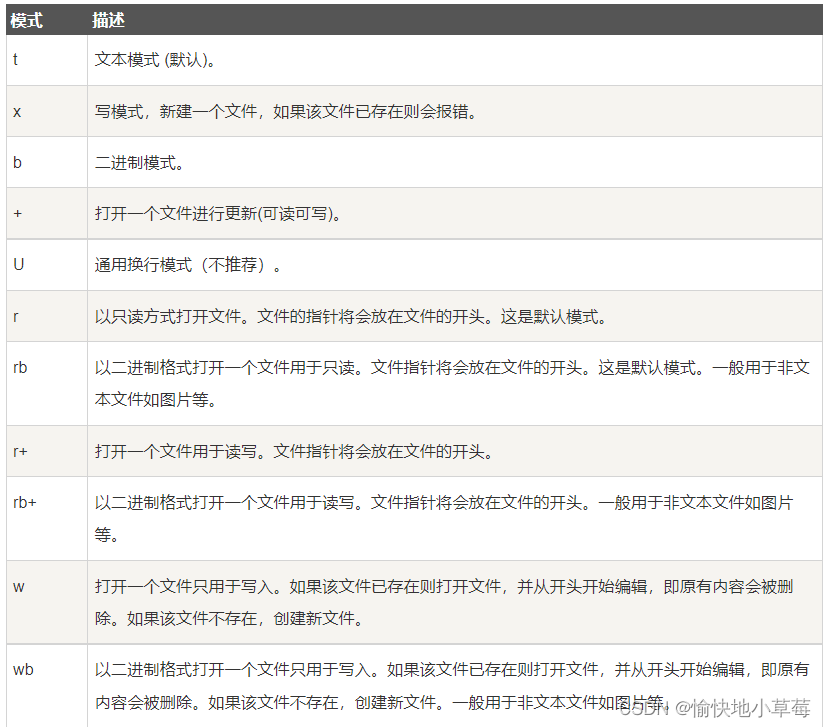This screenshot has width=826, height=727.
Task: Click the rb mode cell
Action: [x=20, y=368]
